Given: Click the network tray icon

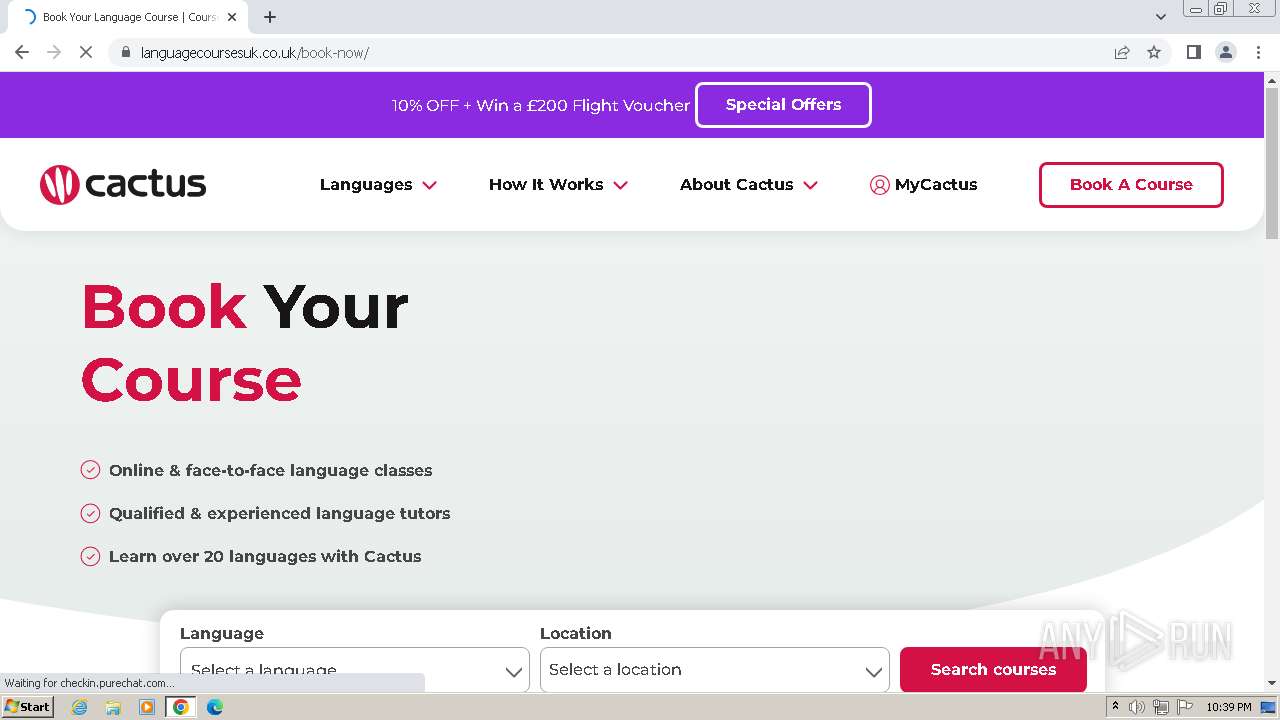Looking at the screenshot, I should click(1160, 707).
